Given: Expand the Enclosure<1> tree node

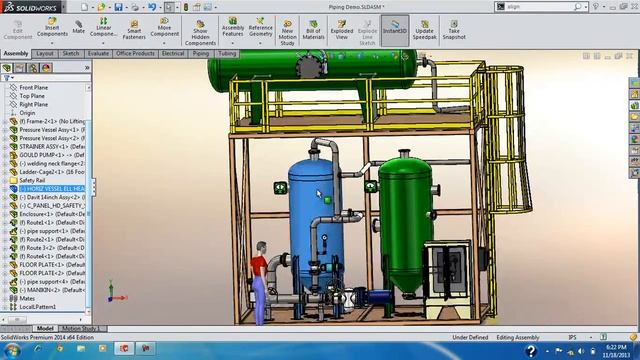Looking at the screenshot, I should pyautogui.click(x=5, y=214).
